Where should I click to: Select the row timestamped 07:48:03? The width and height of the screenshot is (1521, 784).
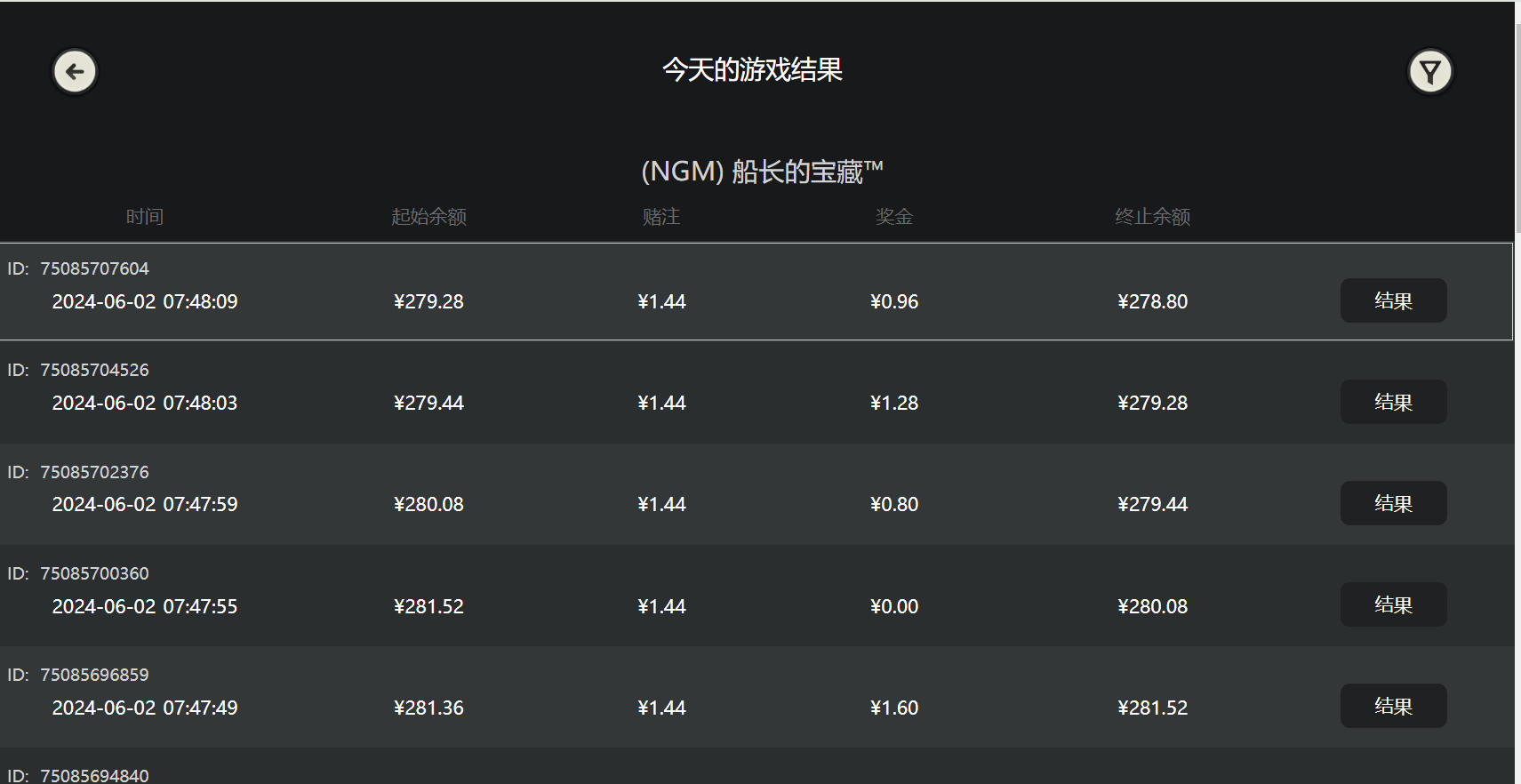[x=145, y=404]
